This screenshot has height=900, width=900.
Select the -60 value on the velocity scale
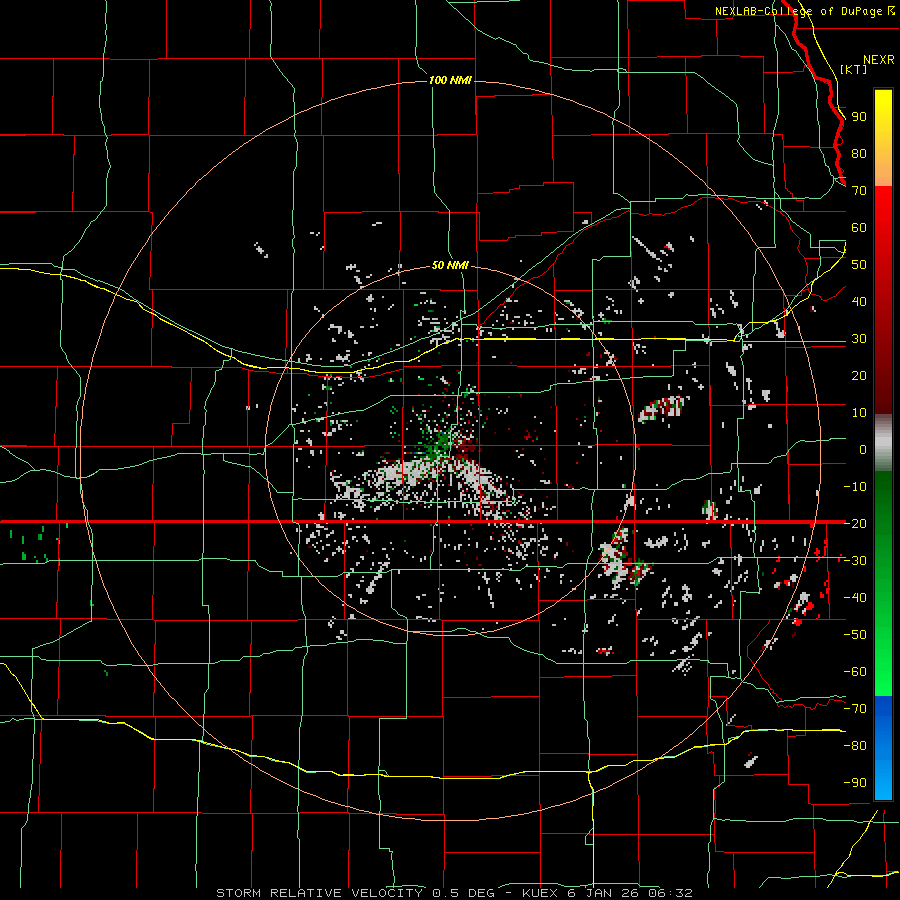point(855,672)
